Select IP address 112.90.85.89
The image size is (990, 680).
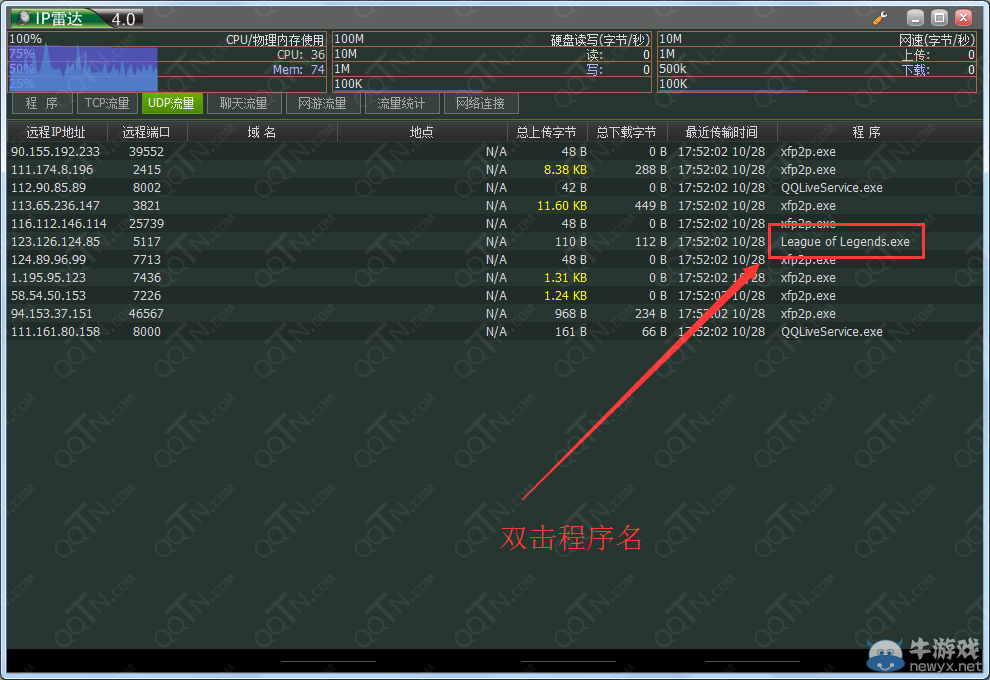tap(49, 188)
